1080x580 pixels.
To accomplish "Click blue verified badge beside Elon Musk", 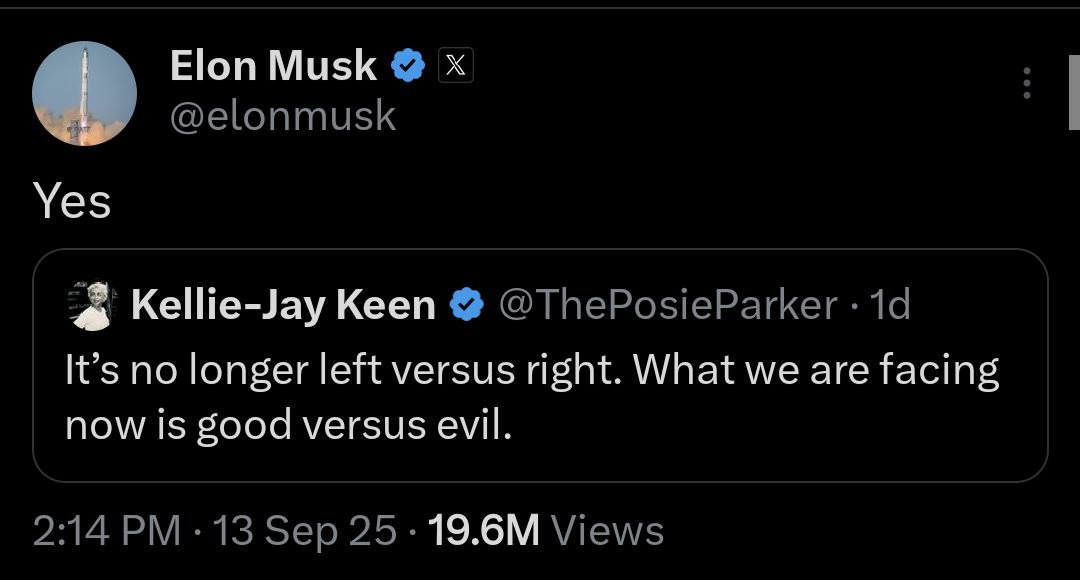I will (x=408, y=66).
